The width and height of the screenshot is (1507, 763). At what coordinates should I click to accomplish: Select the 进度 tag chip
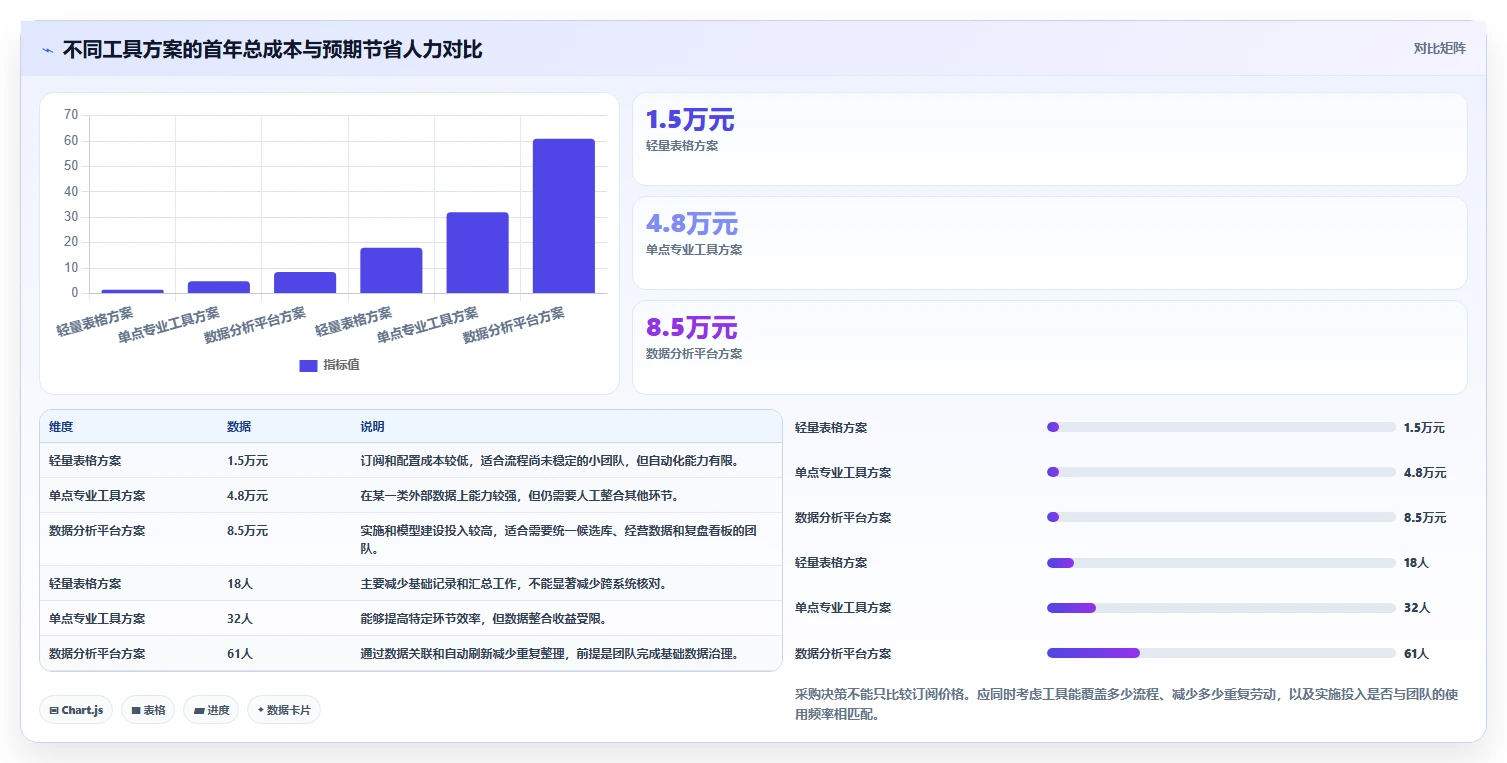tap(211, 710)
